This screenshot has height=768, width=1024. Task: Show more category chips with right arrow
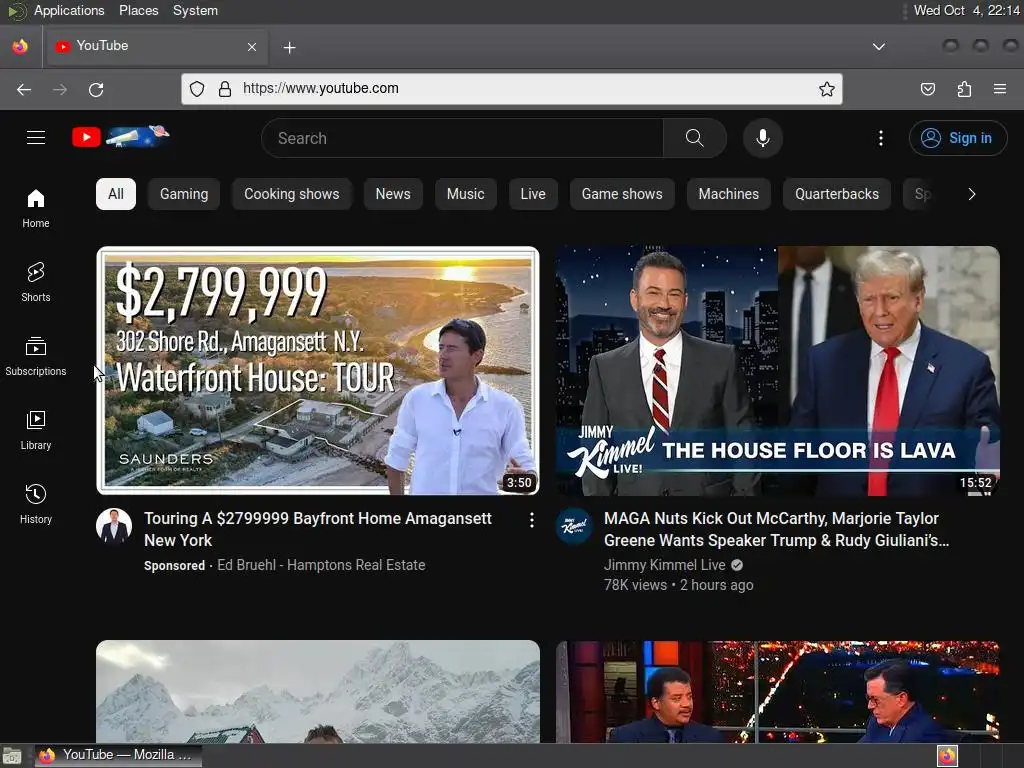972,194
